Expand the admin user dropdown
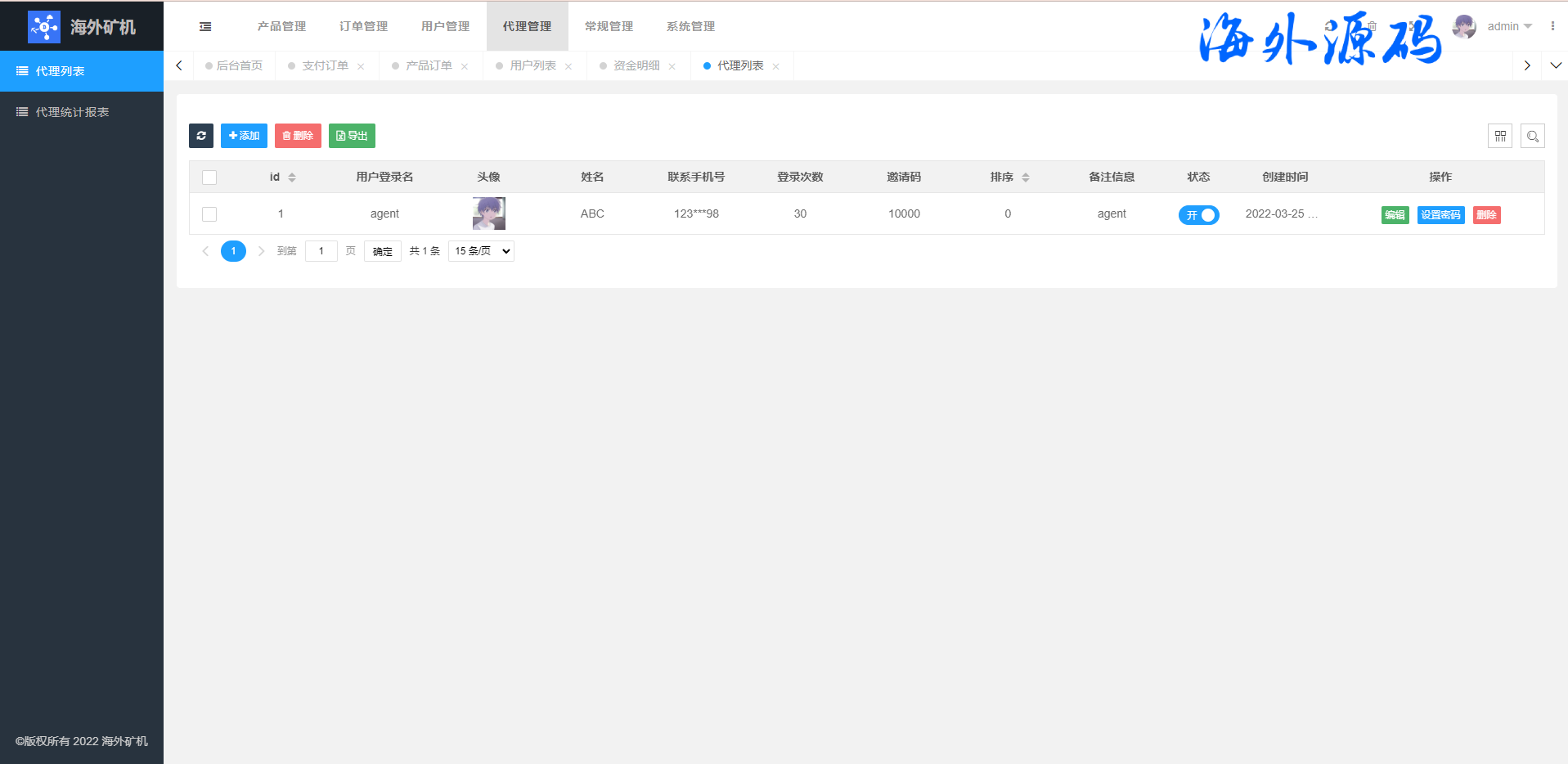The image size is (1568, 764). point(1509,26)
